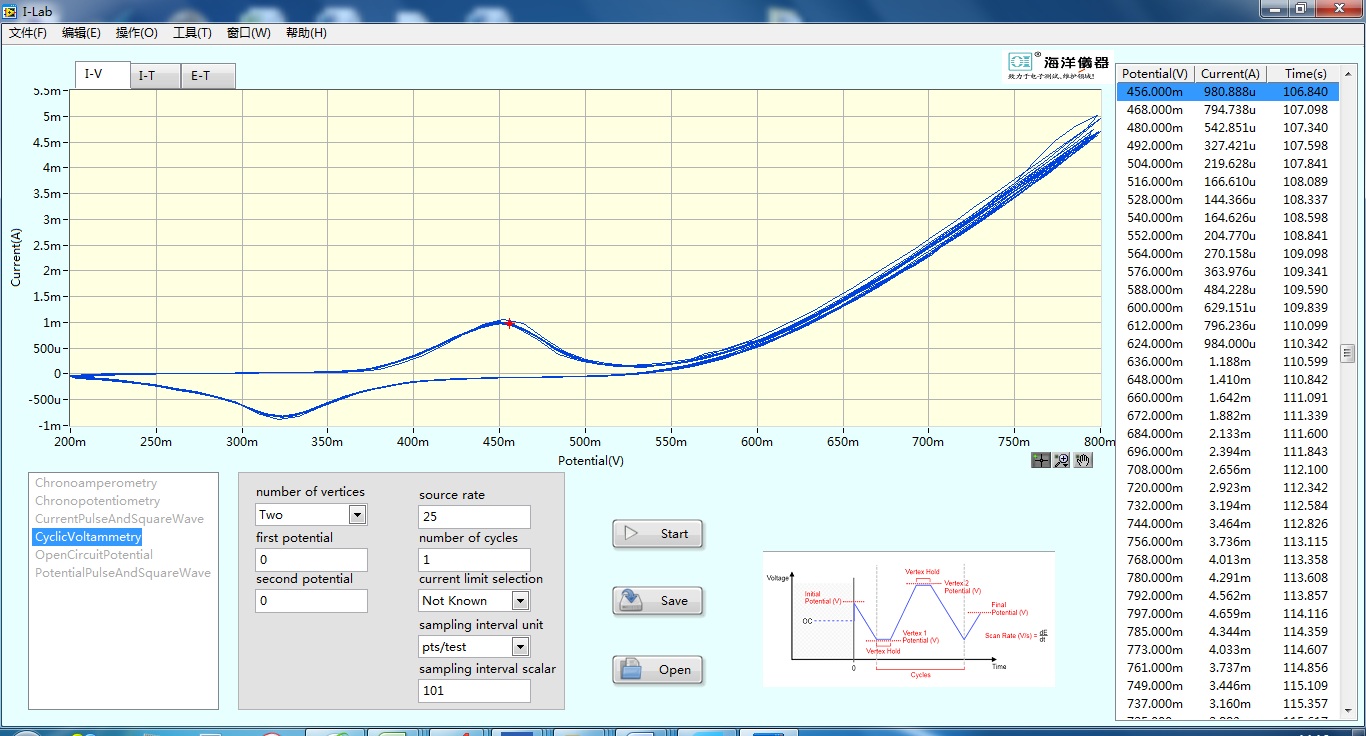The image size is (1366, 736).
Task: Start the measurement with the Start button
Action: point(658,534)
